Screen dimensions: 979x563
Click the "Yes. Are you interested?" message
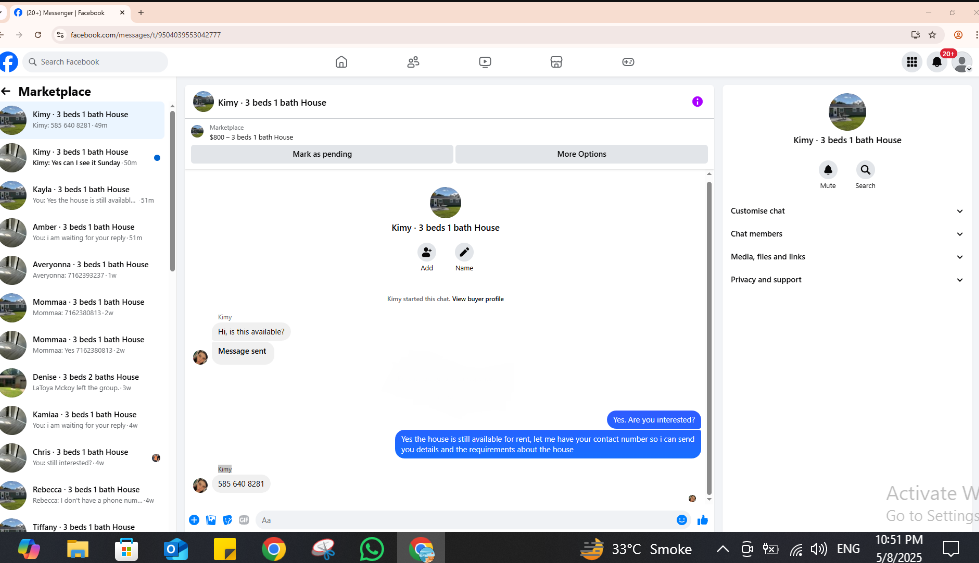(654, 420)
